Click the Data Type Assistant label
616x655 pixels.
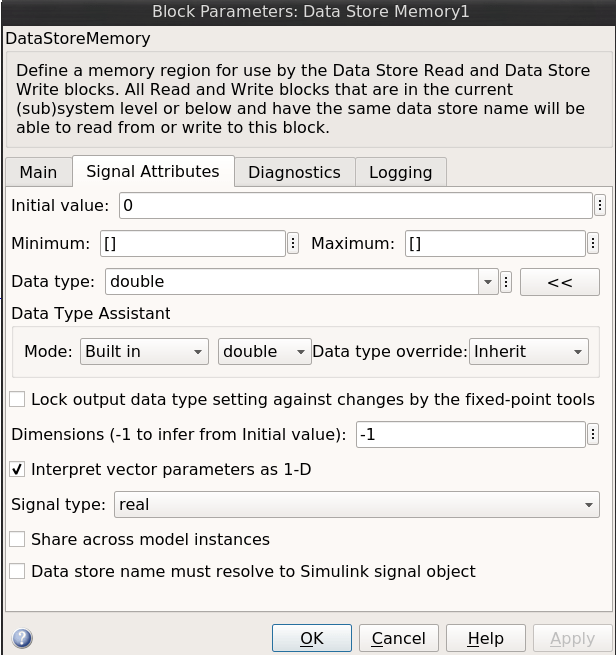point(91,313)
